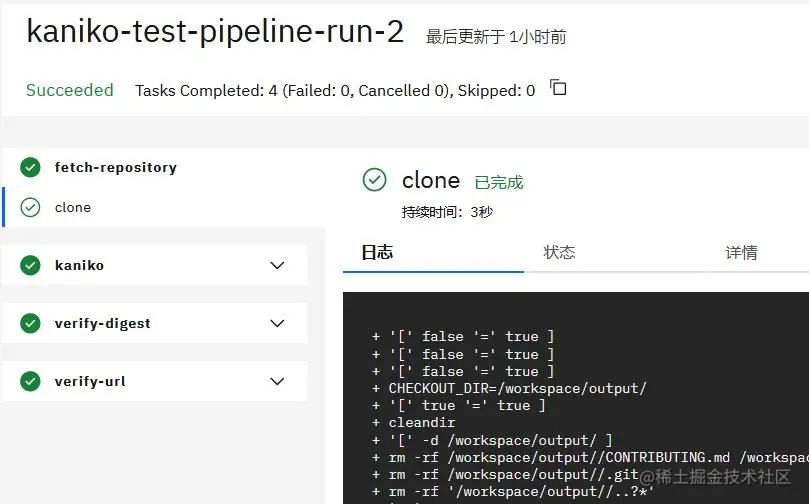The height and width of the screenshot is (504, 809).
Task: Open the 详情 tab
Action: click(x=741, y=253)
